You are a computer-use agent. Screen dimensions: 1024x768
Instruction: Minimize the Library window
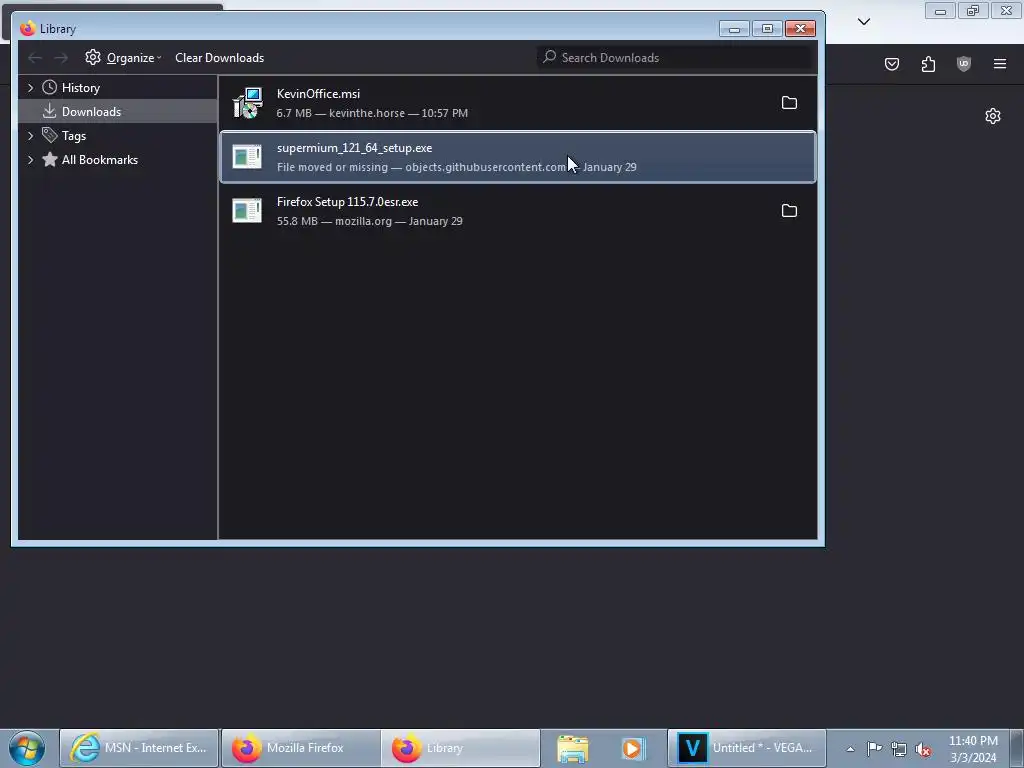(x=734, y=29)
